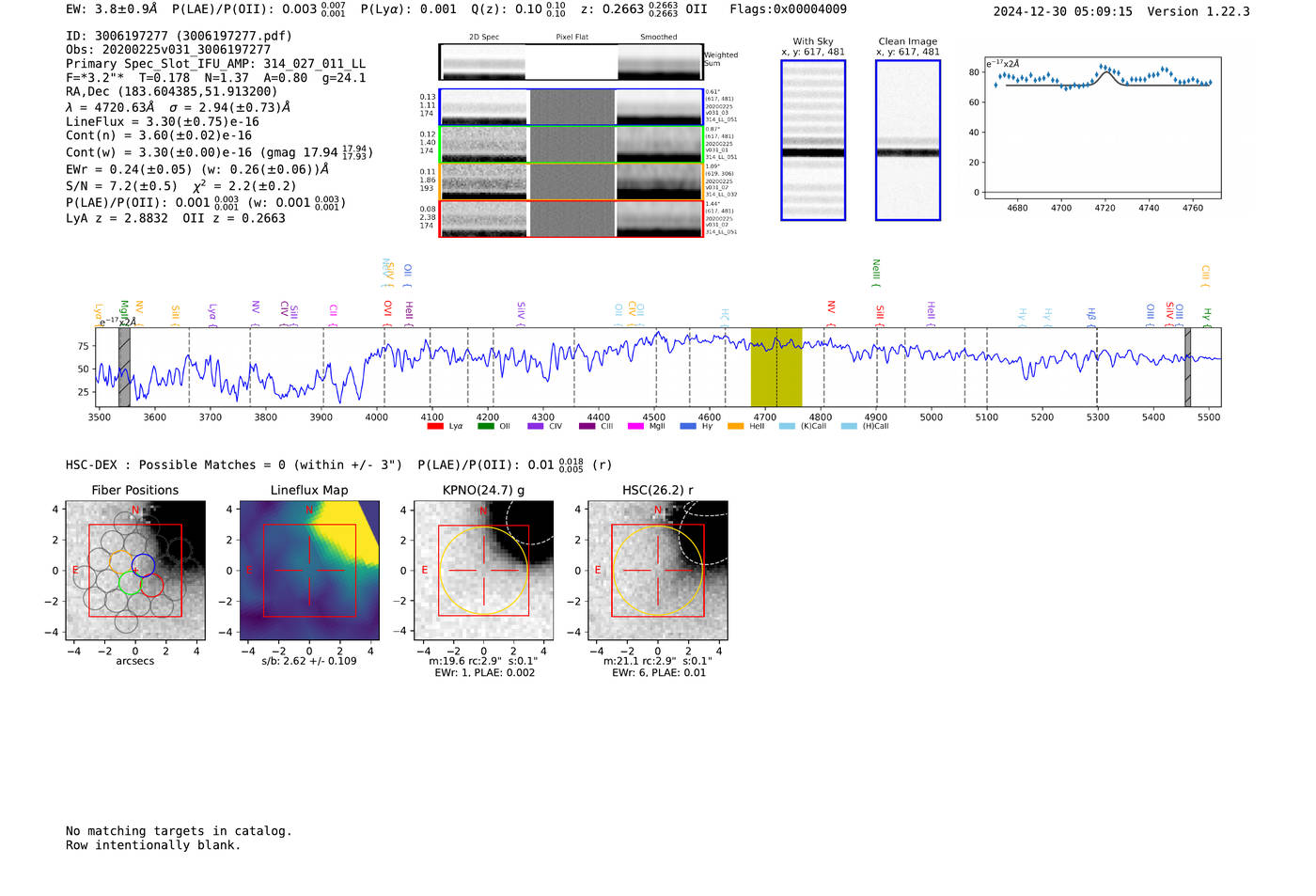Click the 'LineFlux = 3.30(±0.75)e-16' line
Viewport: 1316px width, 896px height.
pyautogui.click(x=163, y=122)
